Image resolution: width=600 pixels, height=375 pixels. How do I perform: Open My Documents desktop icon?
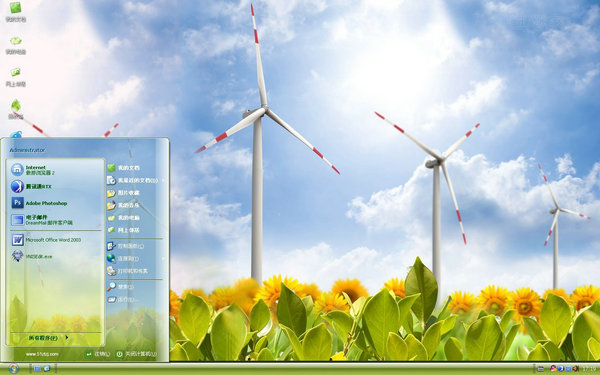[x=16, y=12]
